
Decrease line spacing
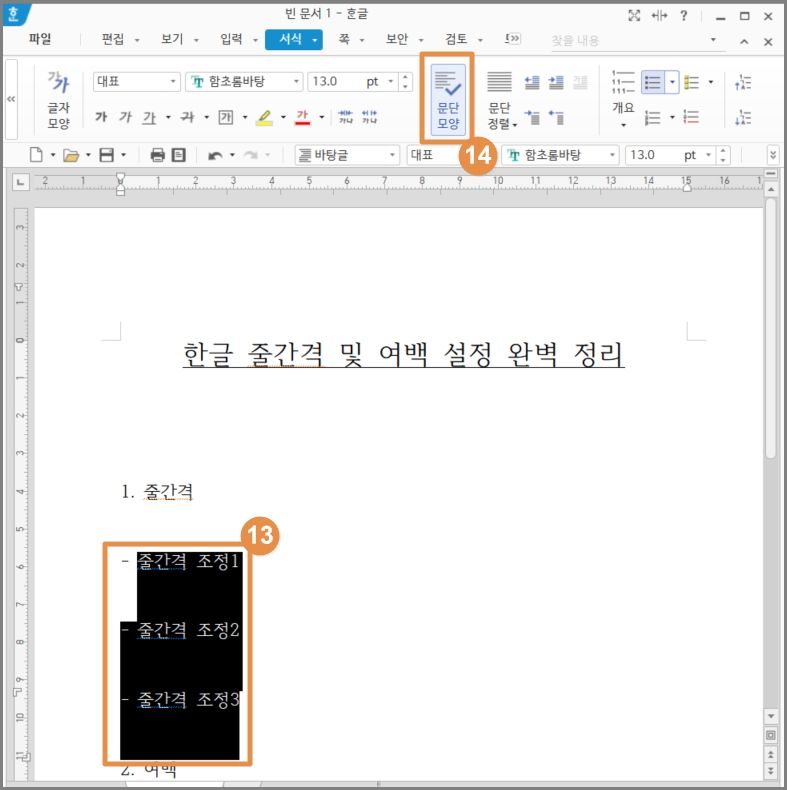click(x=743, y=118)
